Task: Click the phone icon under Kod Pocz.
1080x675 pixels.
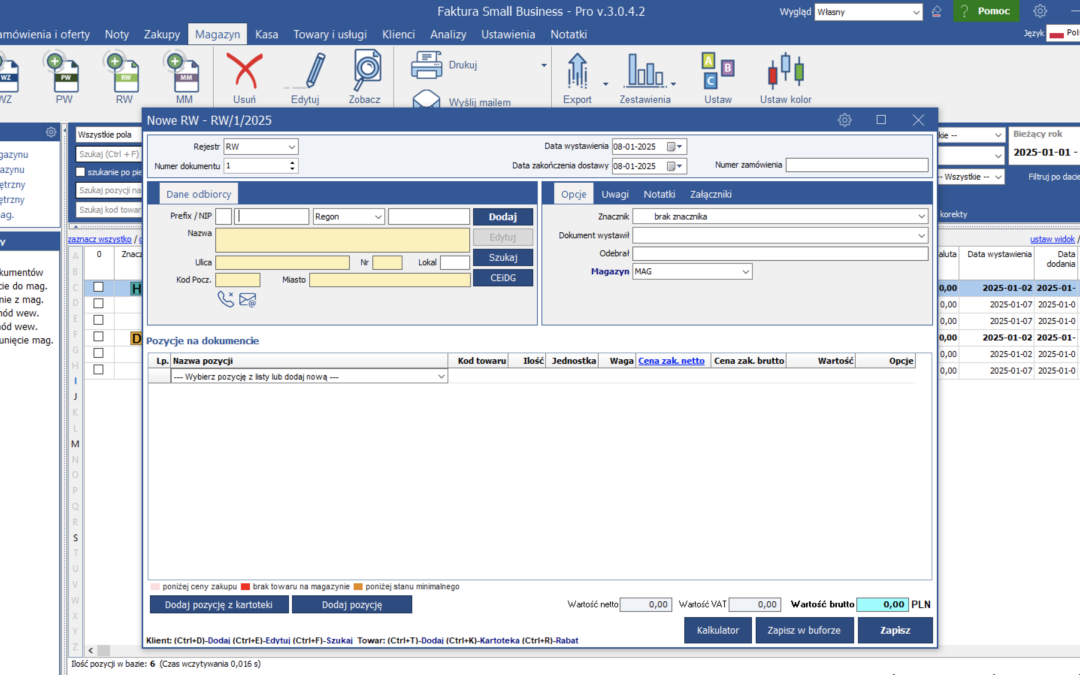Action: click(x=225, y=298)
